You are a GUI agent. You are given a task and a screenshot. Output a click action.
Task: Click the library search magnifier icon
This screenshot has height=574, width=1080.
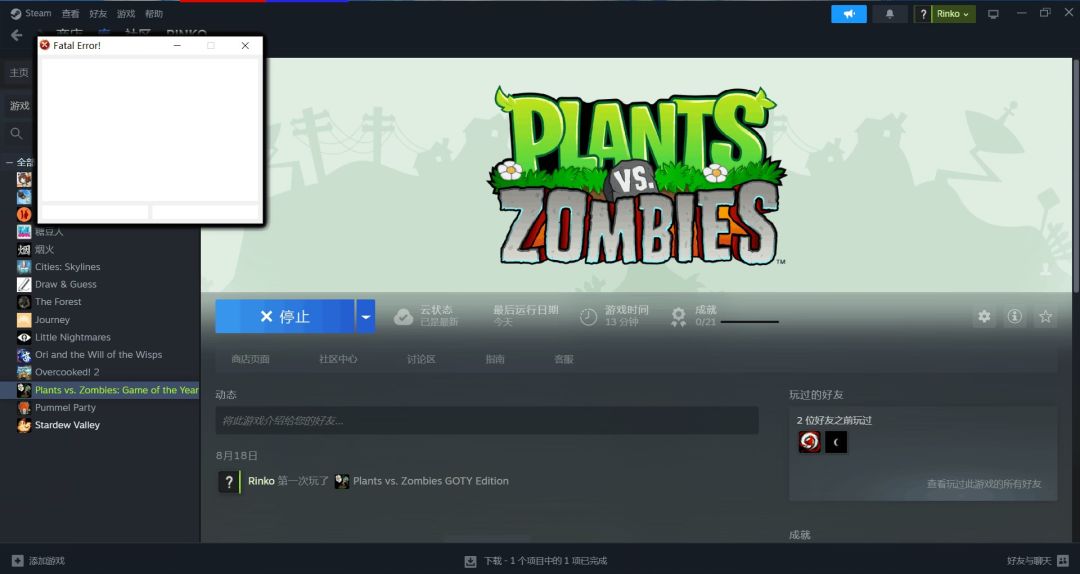17,134
